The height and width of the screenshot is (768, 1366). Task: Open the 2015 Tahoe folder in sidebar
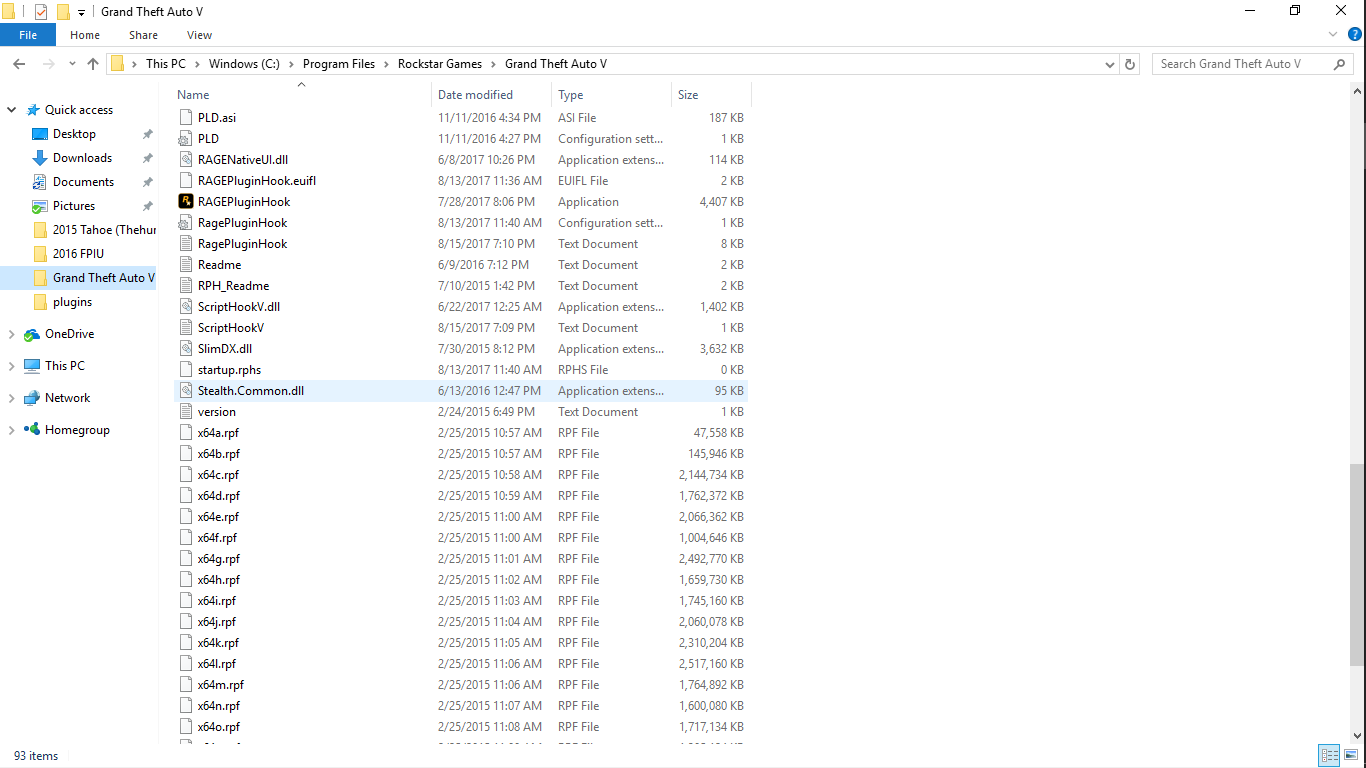pyautogui.click(x=104, y=230)
